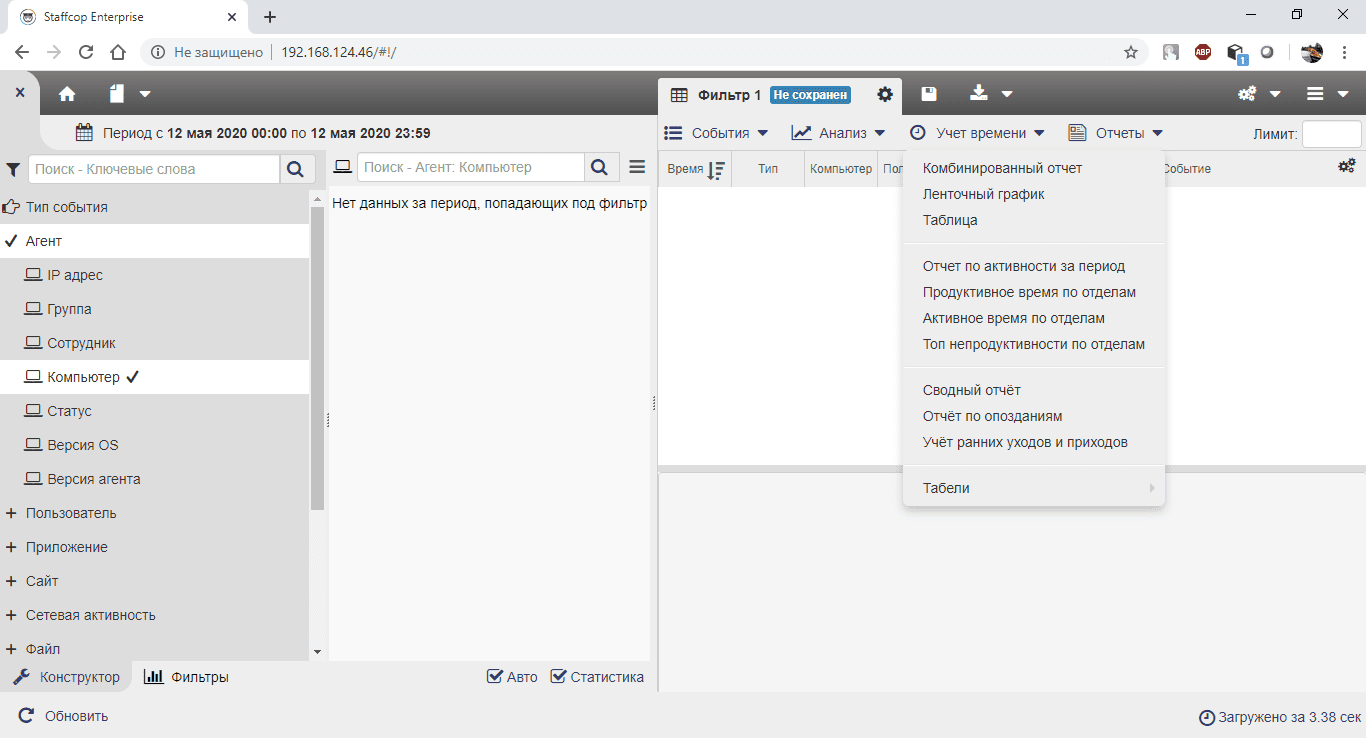The image size is (1366, 738).
Task: Open a new browser tab
Action: [270, 17]
